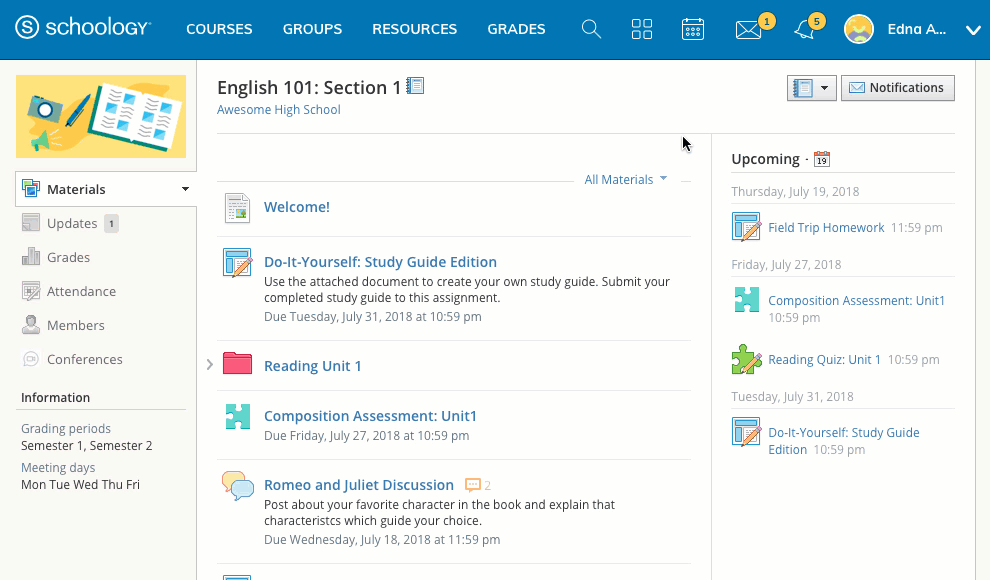Open the course options dropdown beside Notifications
The height and width of the screenshot is (580, 990).
(811, 88)
